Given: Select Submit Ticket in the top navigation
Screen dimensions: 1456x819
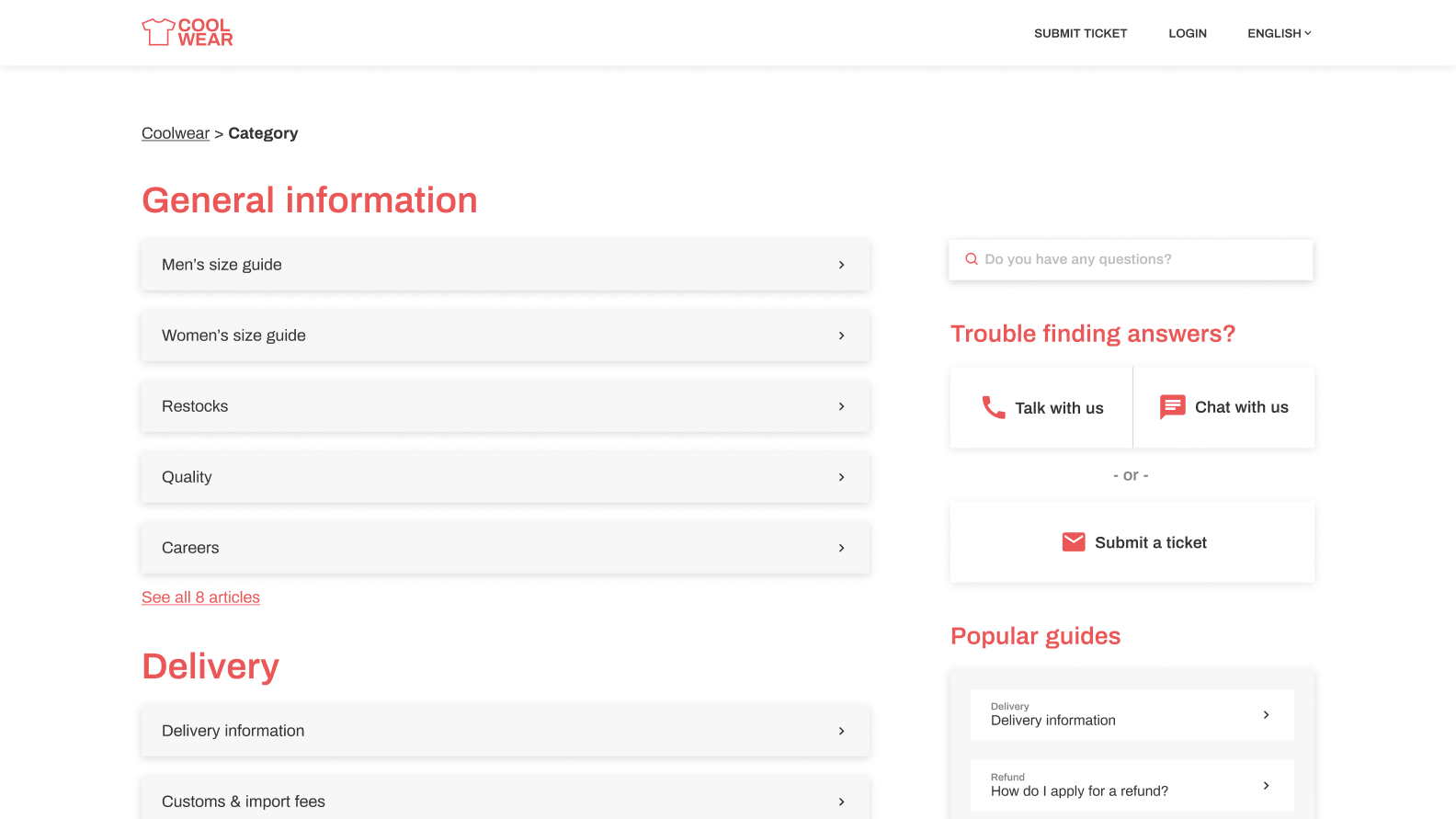Looking at the screenshot, I should coord(1080,33).
